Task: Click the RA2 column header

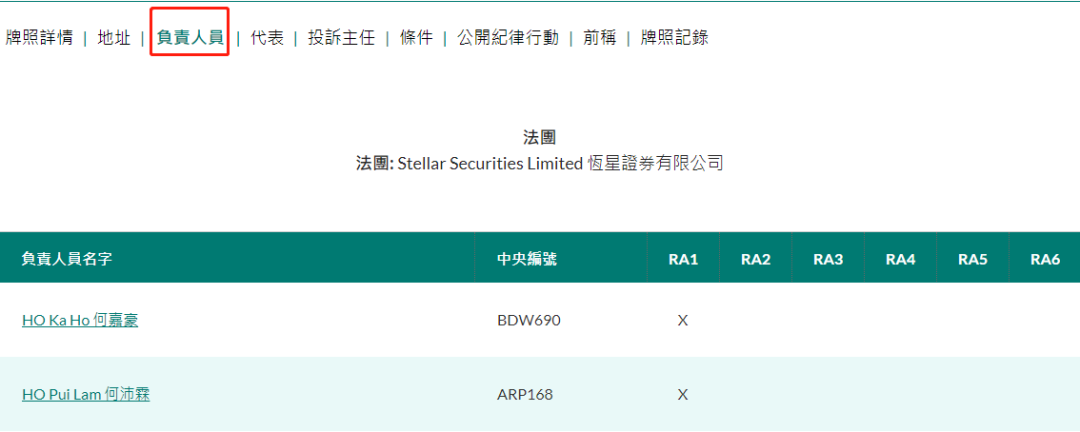Action: 756,259
